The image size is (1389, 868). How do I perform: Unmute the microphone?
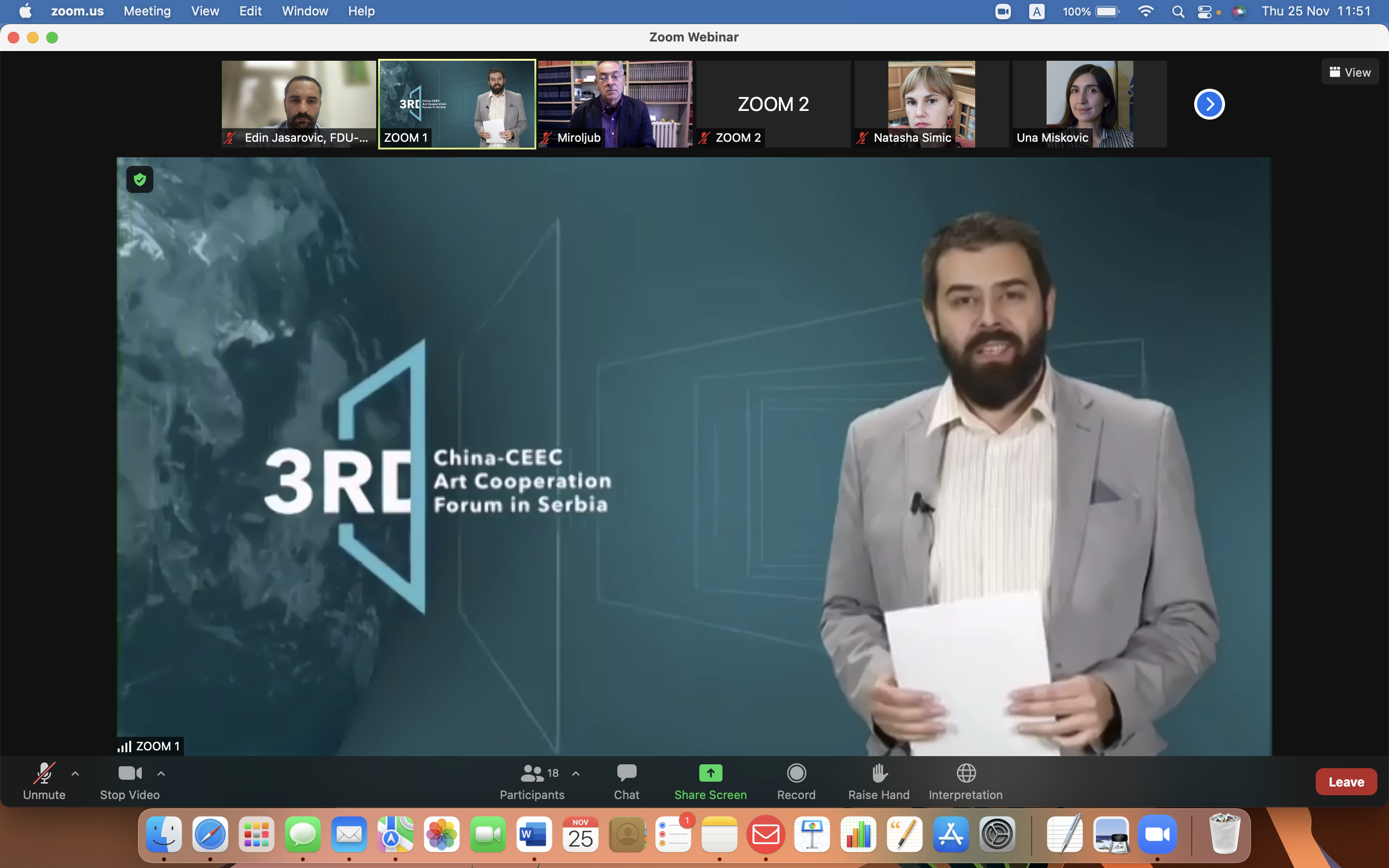point(44,781)
